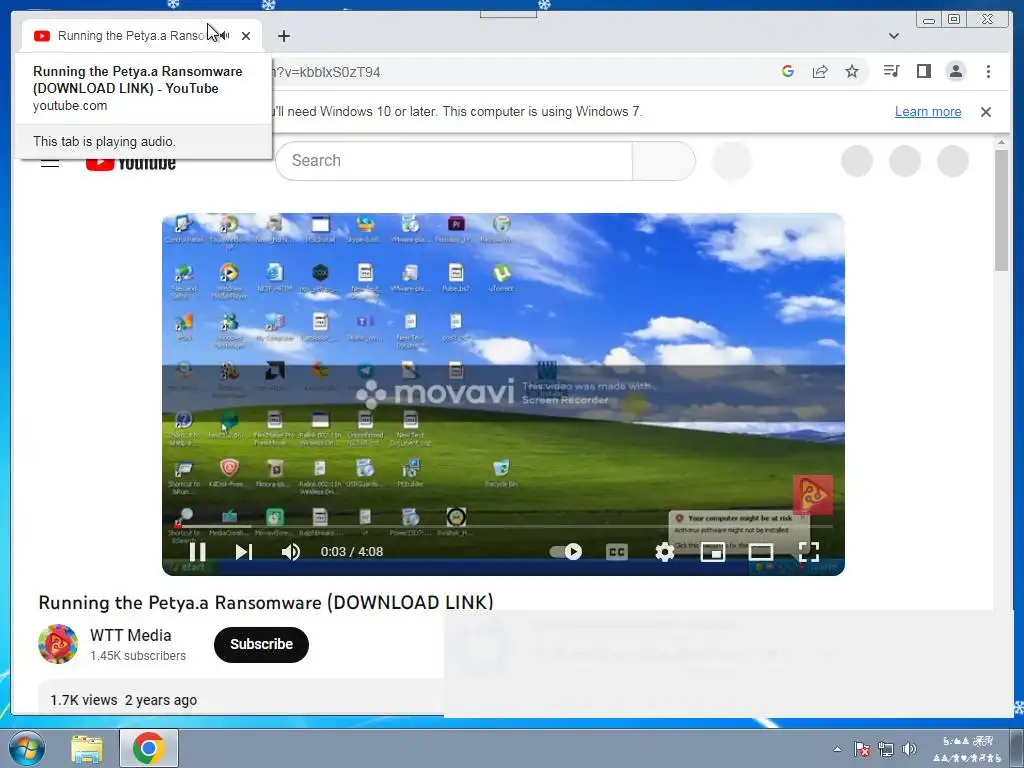The image size is (1024, 768).
Task: Click page vertical scrollbar thumb
Action: pos(1002,210)
